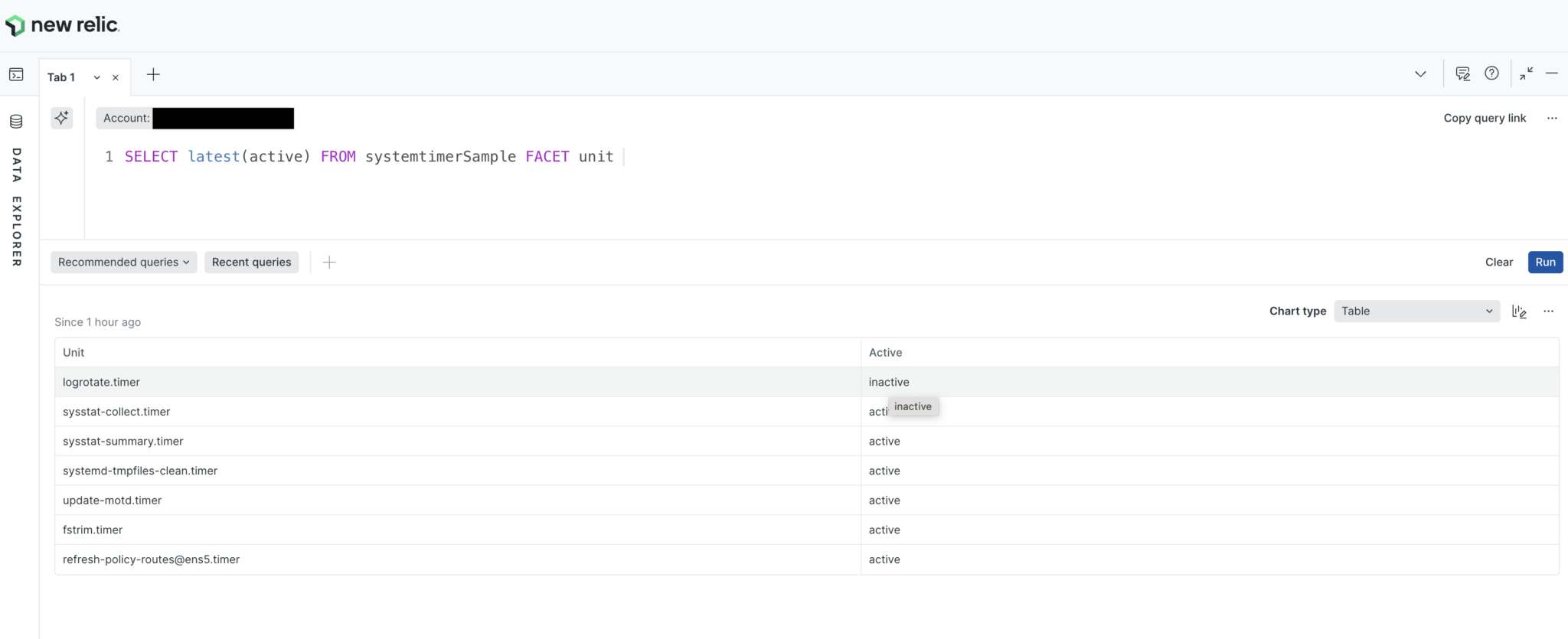Viewport: 1568px width, 639px height.
Task: Click the chart customize icon beside Table
Action: [1519, 311]
